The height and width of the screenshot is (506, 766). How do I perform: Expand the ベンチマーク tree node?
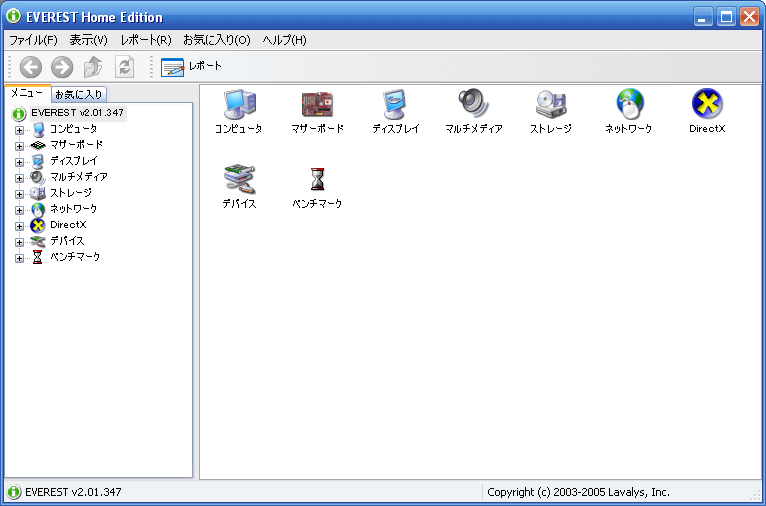(x=19, y=258)
